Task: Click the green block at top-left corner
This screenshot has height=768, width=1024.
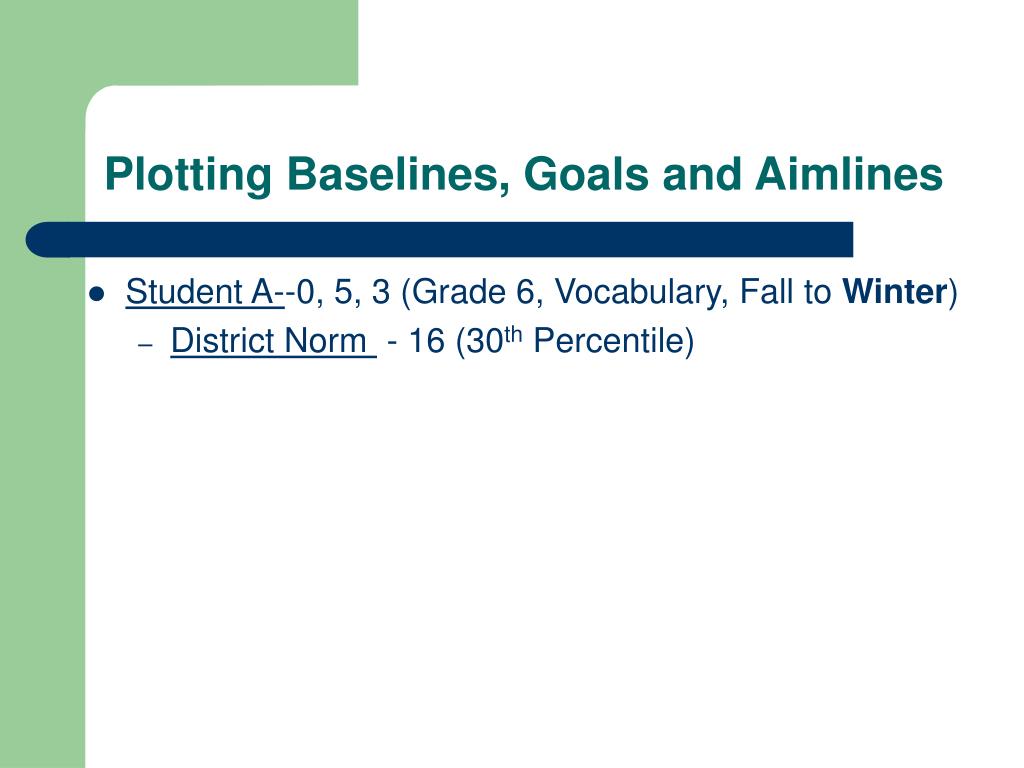Action: coord(179,42)
